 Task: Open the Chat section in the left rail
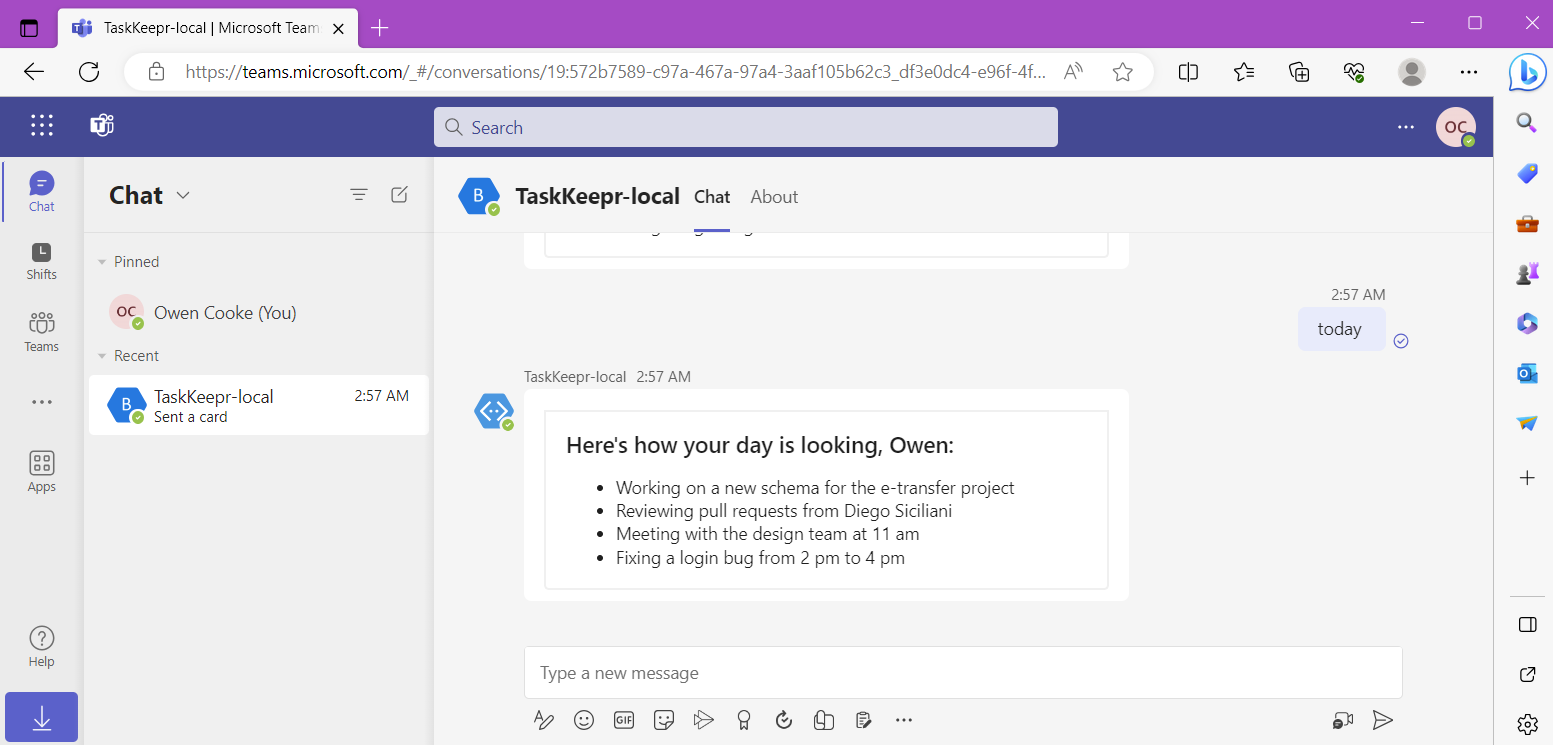[x=41, y=191]
